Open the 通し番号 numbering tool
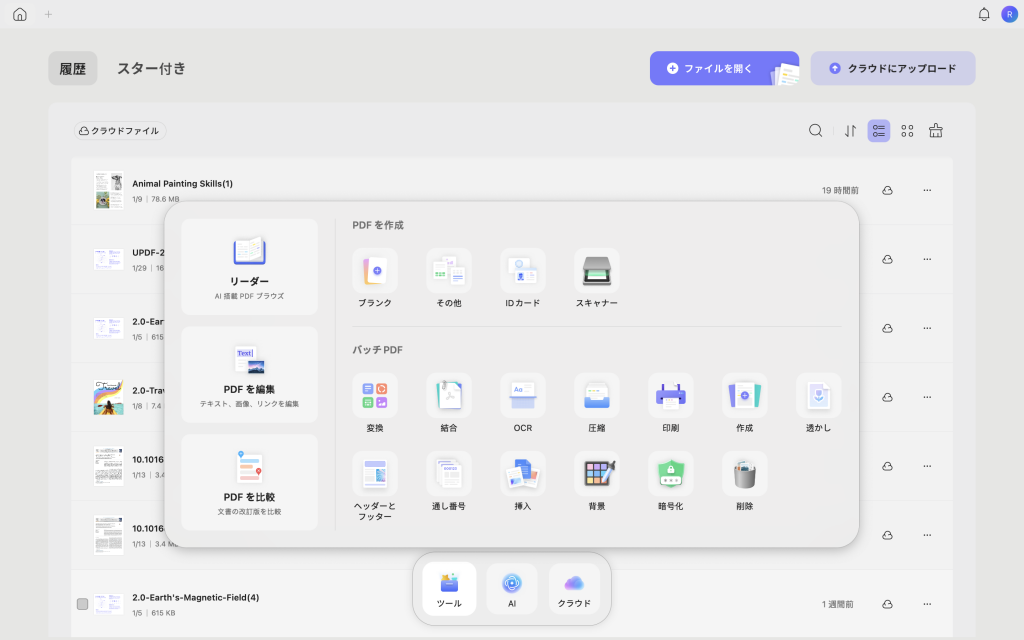The width and height of the screenshot is (1024, 640). [x=449, y=481]
